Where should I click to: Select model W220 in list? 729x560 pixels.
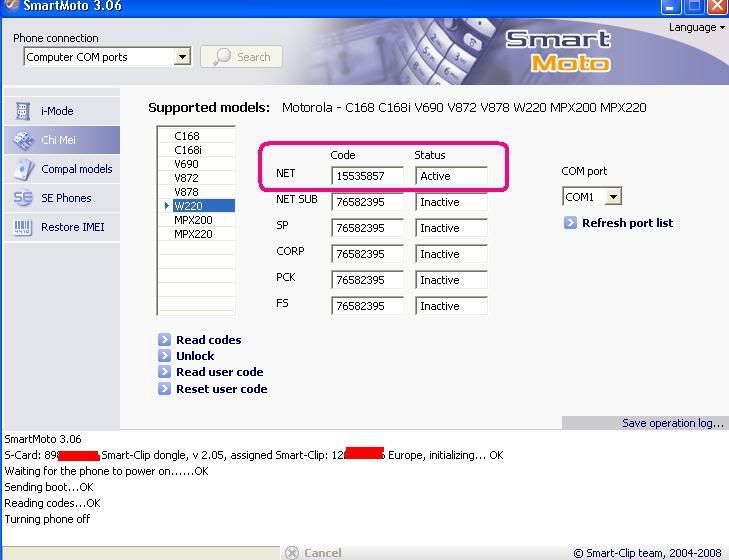click(x=197, y=206)
